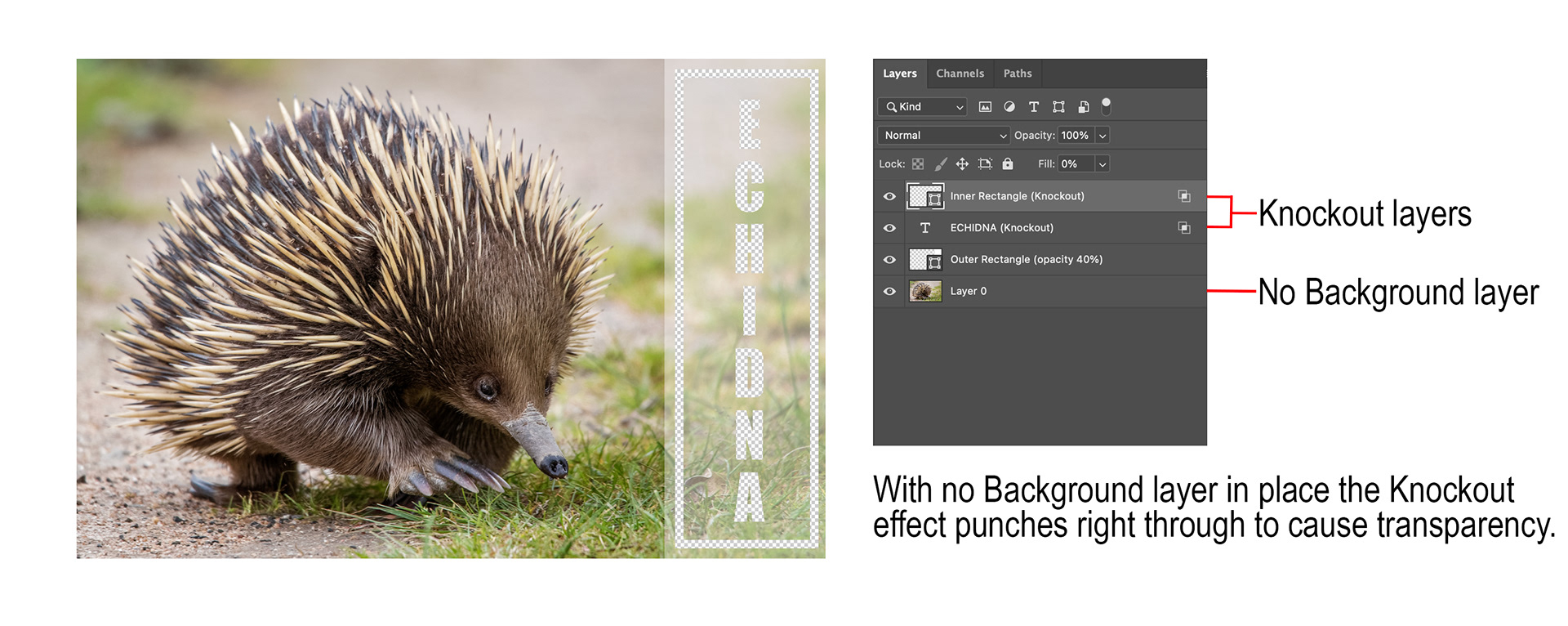Filter layers by adjustment layer icon
This screenshot has height=626, width=1568.
[1009, 107]
